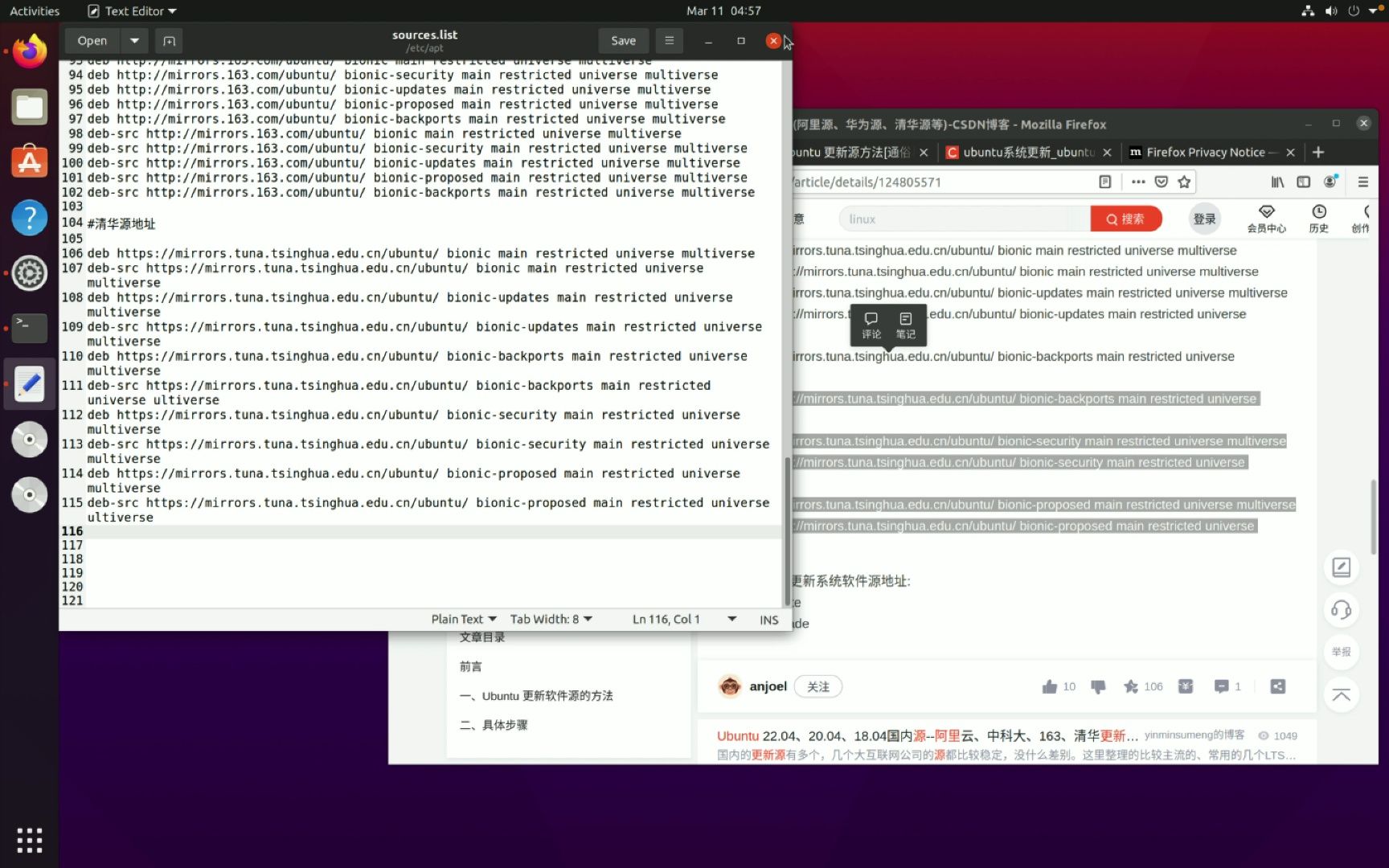Viewport: 1389px width, 868px height.
Task: Go to 一、Ubuntu 更新软件源的方法 in contents
Action: 536,696
